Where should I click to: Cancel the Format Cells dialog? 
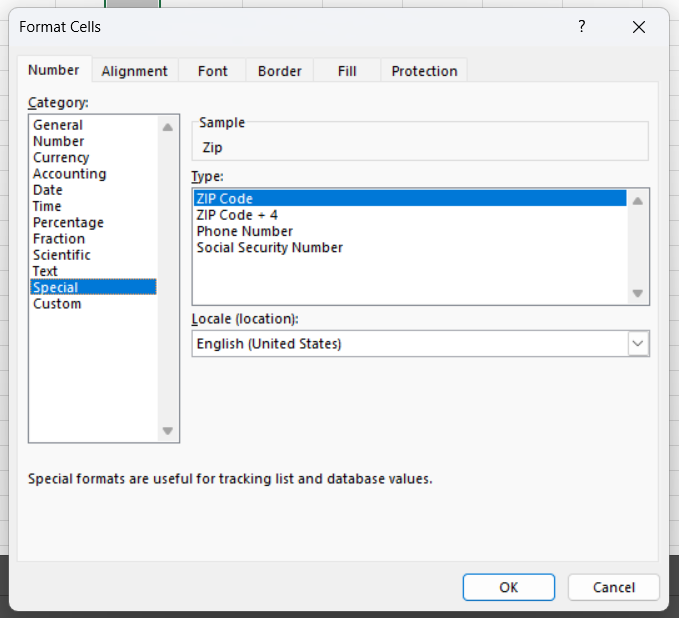click(613, 587)
